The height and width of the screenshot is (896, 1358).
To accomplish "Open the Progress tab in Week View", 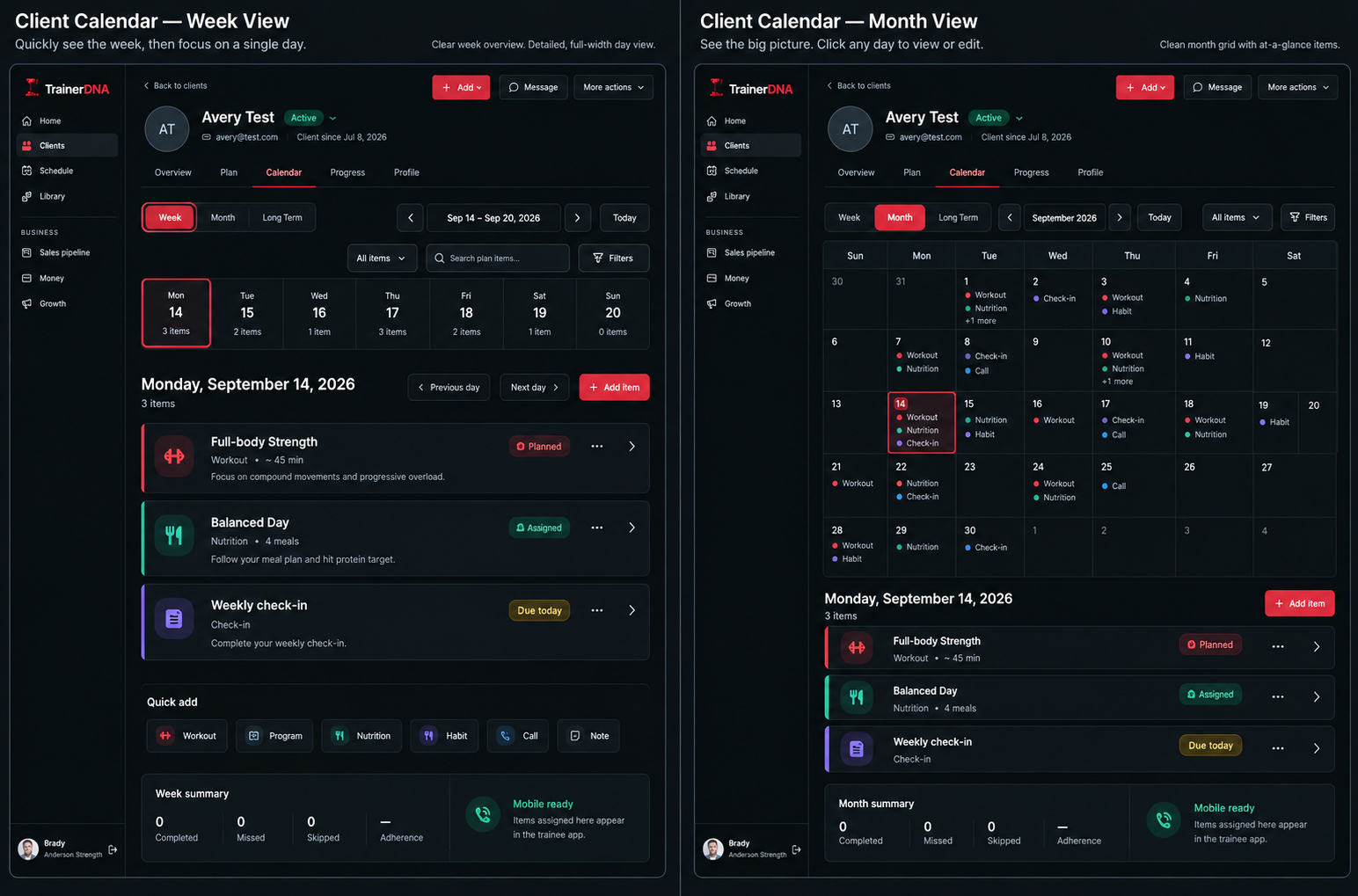I will click(x=347, y=172).
